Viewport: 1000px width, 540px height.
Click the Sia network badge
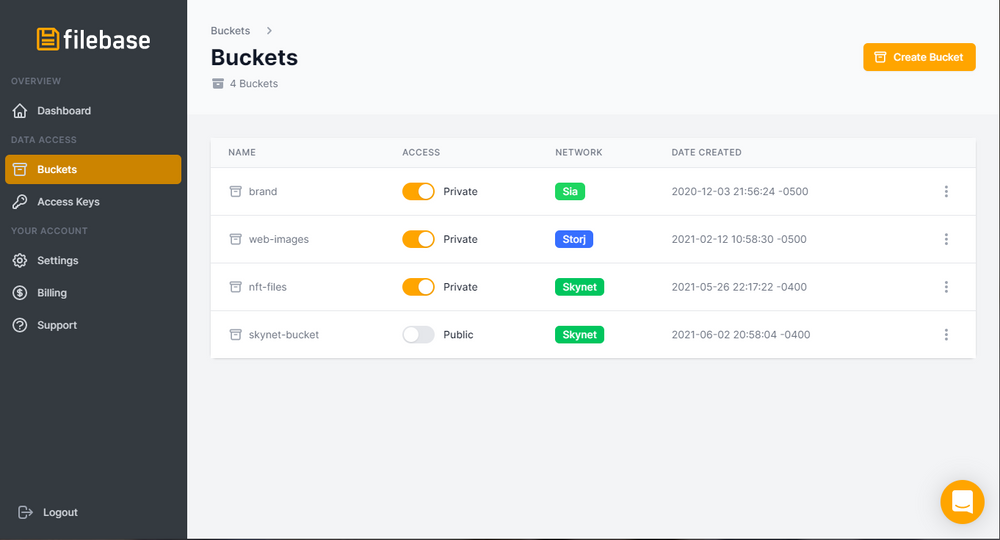(x=570, y=191)
